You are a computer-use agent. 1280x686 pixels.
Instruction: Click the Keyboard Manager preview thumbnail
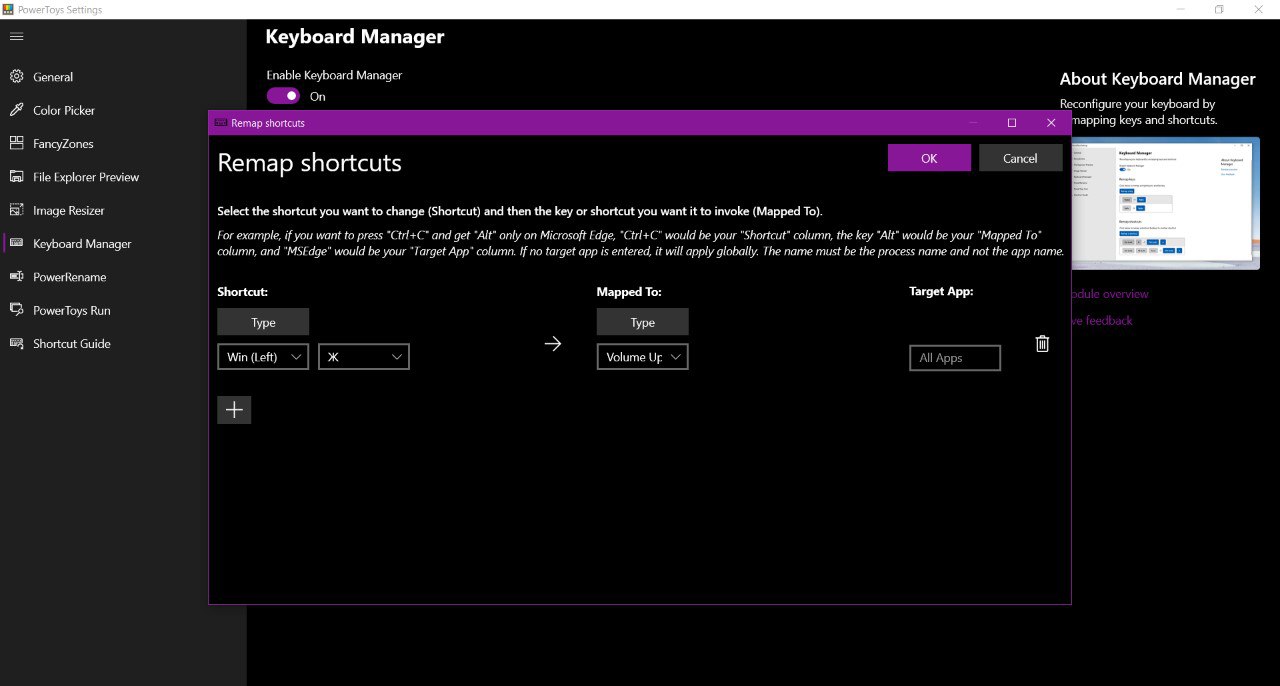tap(1165, 203)
